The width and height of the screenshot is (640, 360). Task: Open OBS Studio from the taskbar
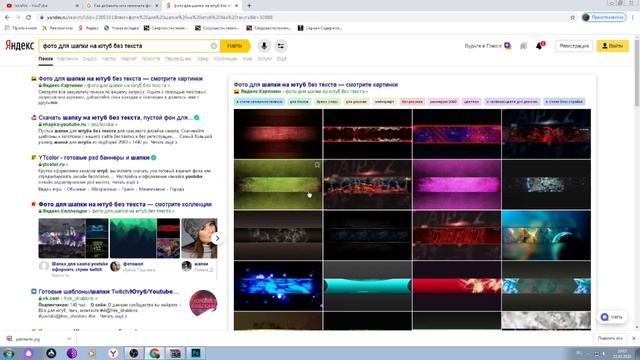coord(133,353)
